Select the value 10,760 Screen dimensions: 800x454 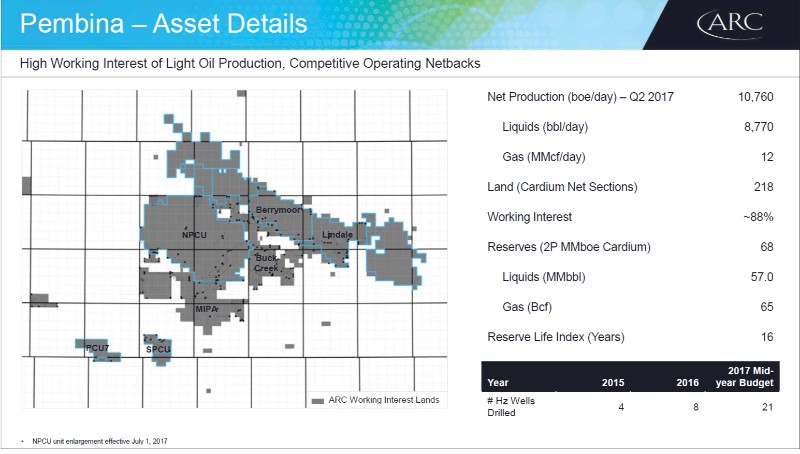coord(756,97)
